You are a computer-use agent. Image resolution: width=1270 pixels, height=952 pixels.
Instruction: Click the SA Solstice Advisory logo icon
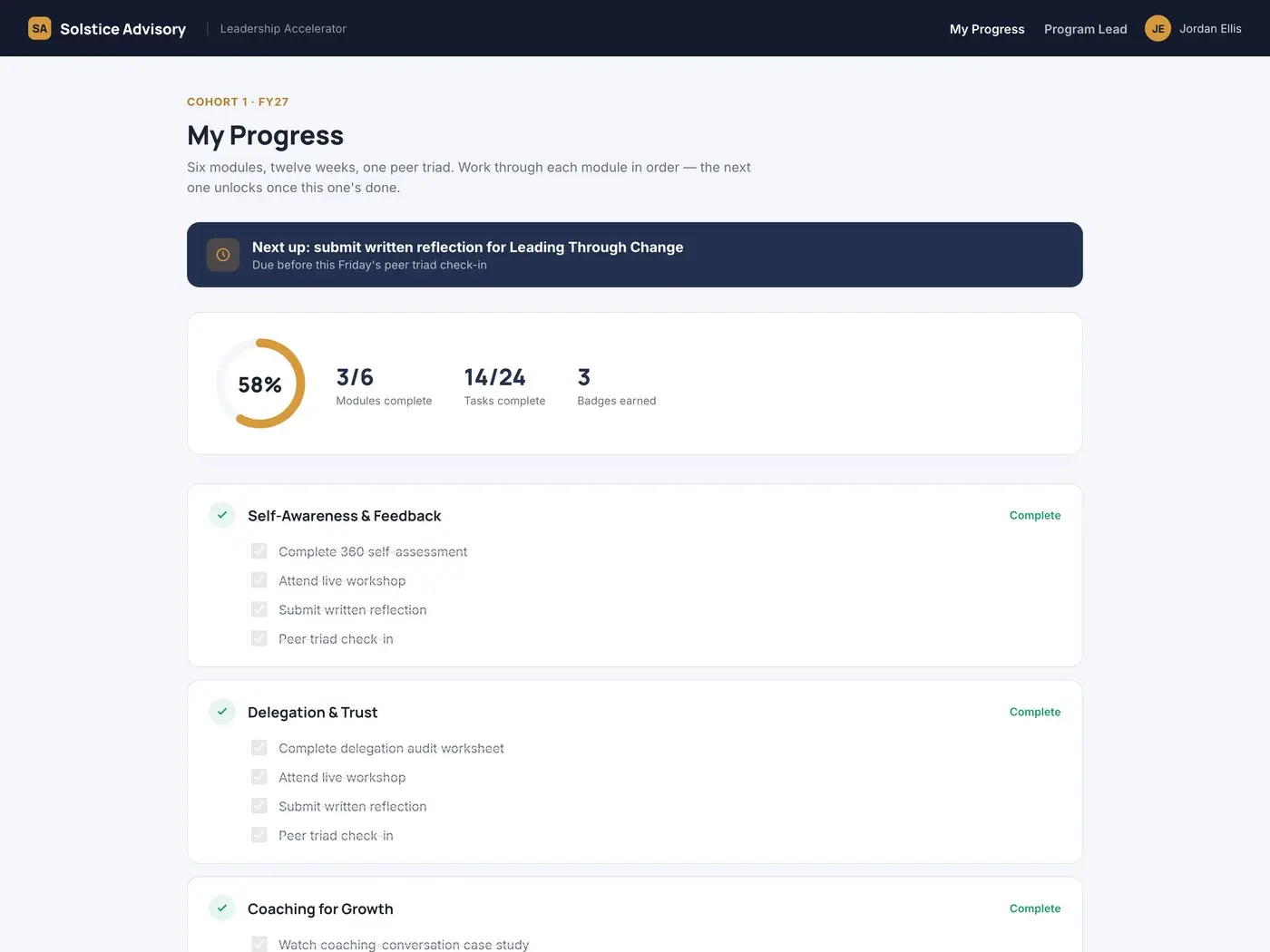coord(40,28)
